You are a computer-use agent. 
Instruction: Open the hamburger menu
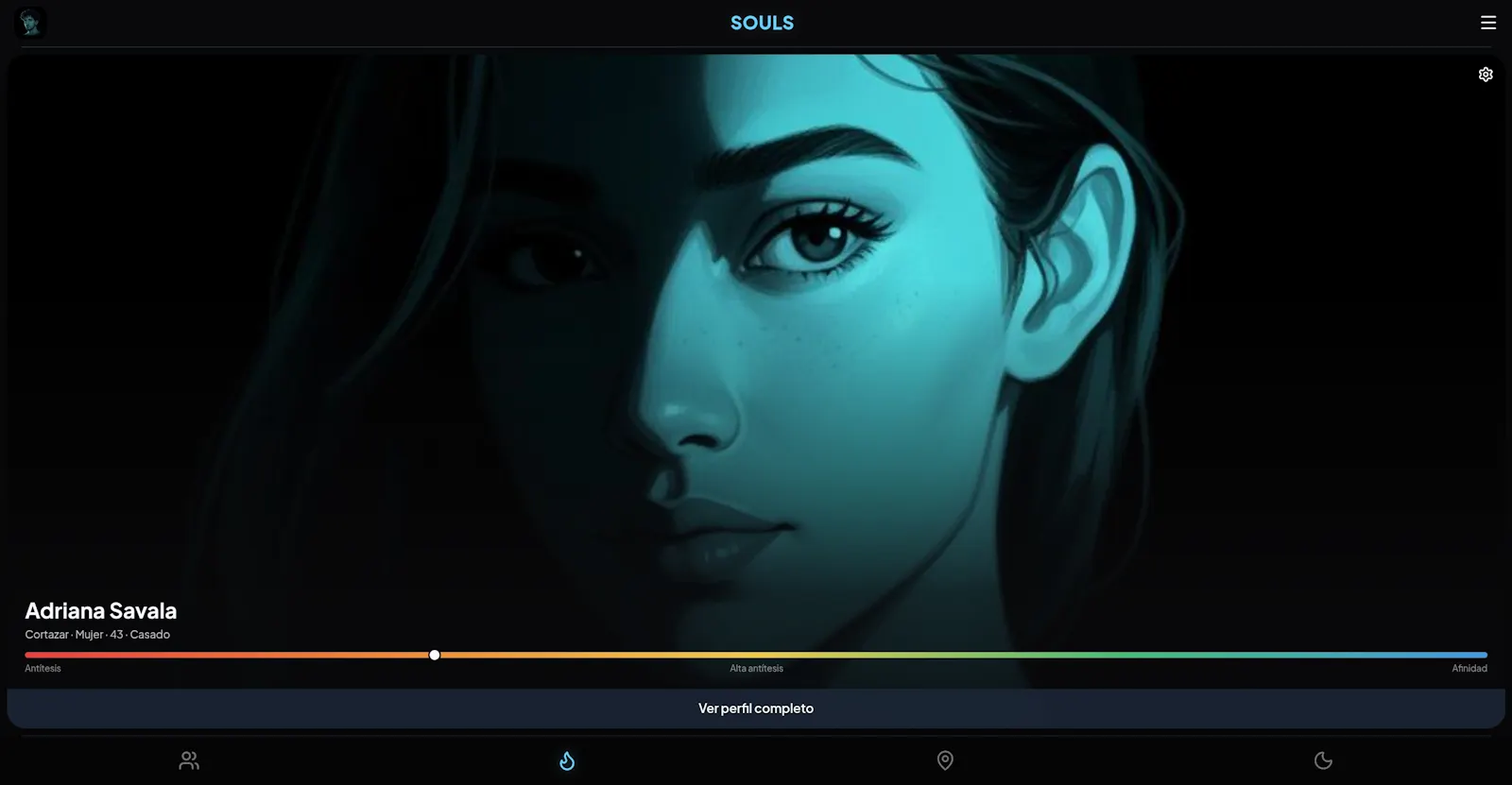1488,23
